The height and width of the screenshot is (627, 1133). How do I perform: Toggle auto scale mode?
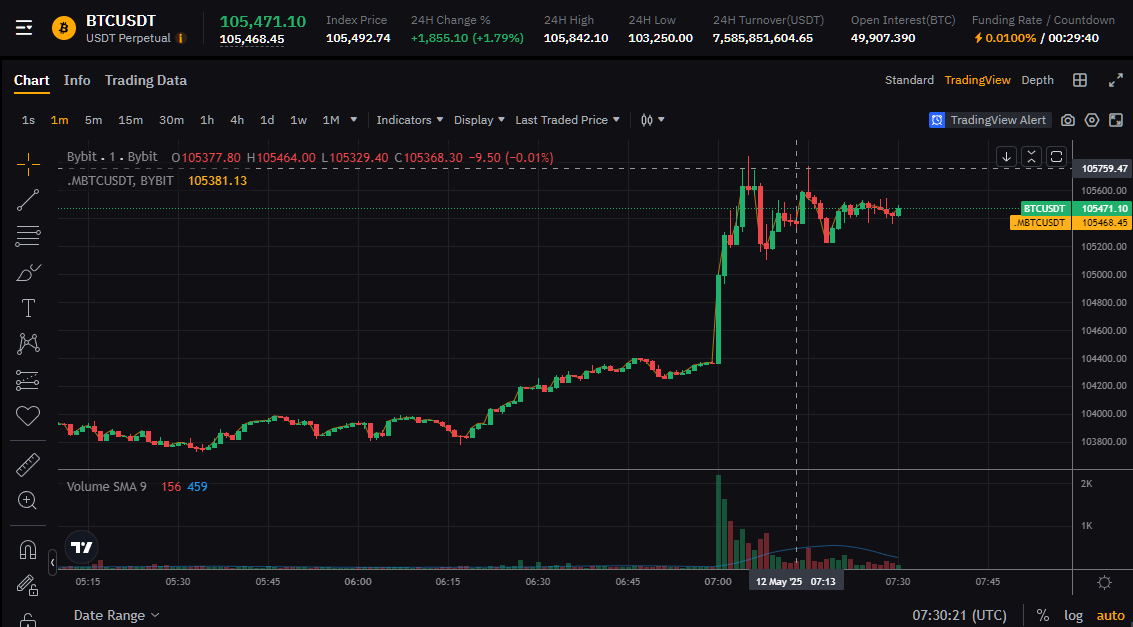(1111, 615)
